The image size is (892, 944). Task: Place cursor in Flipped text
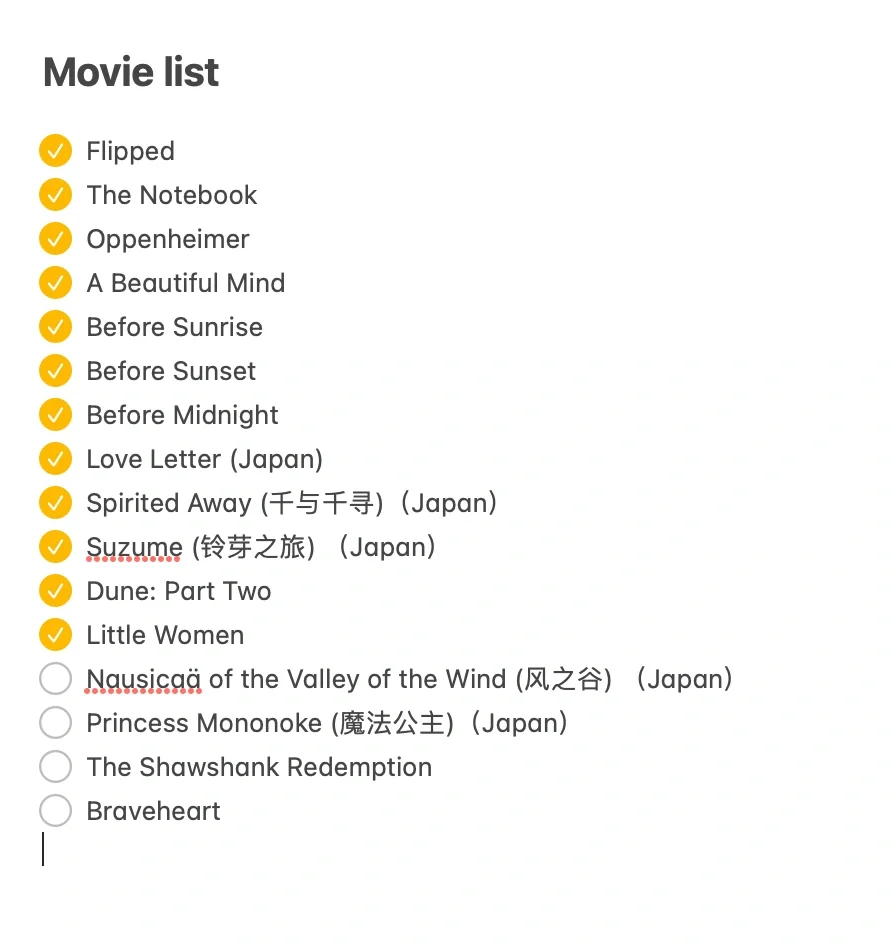(x=131, y=151)
